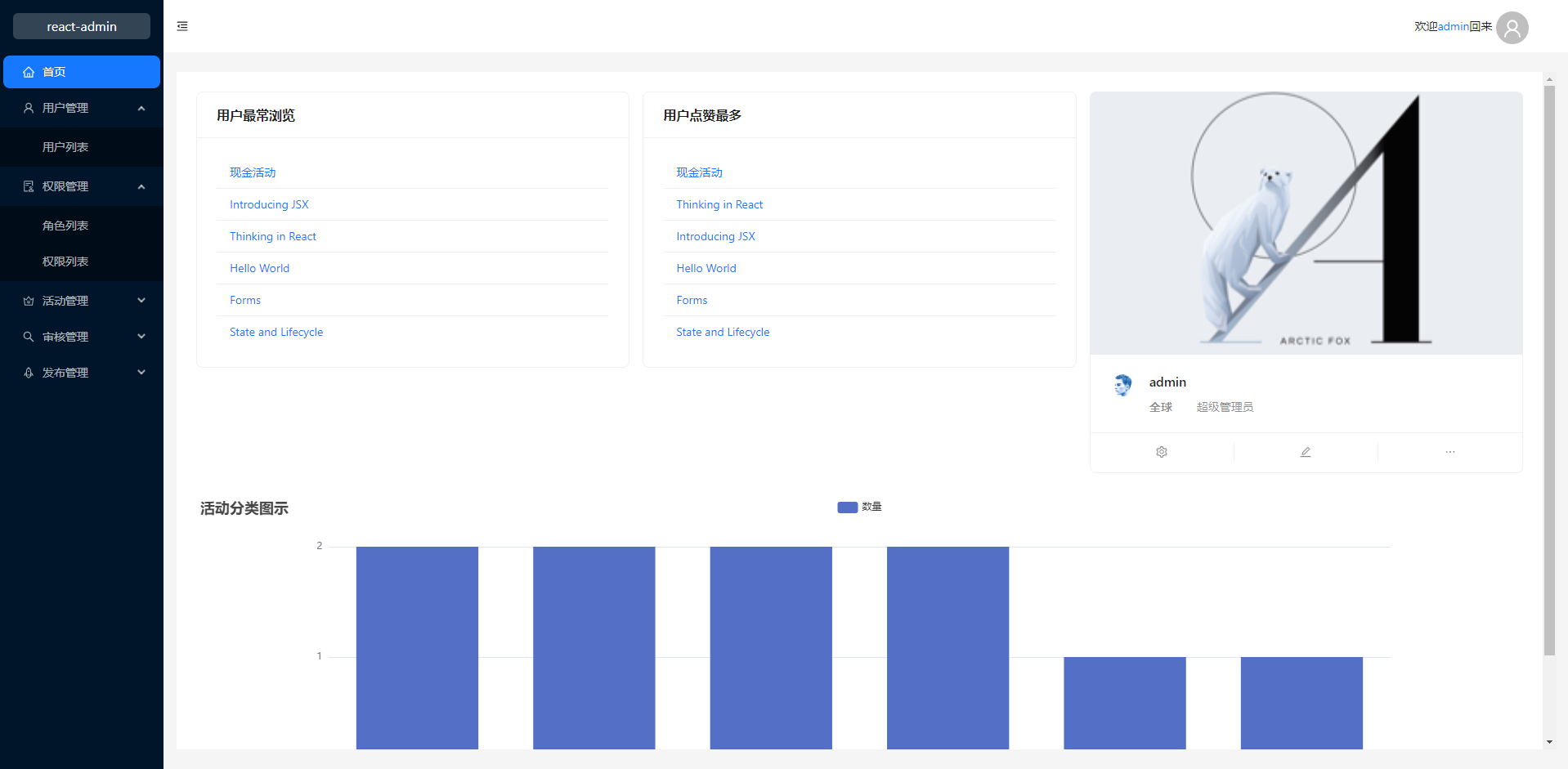Viewport: 1568px width, 769px height.
Task: Collapse the 权限管理 submenu arrow
Action: 141,186
